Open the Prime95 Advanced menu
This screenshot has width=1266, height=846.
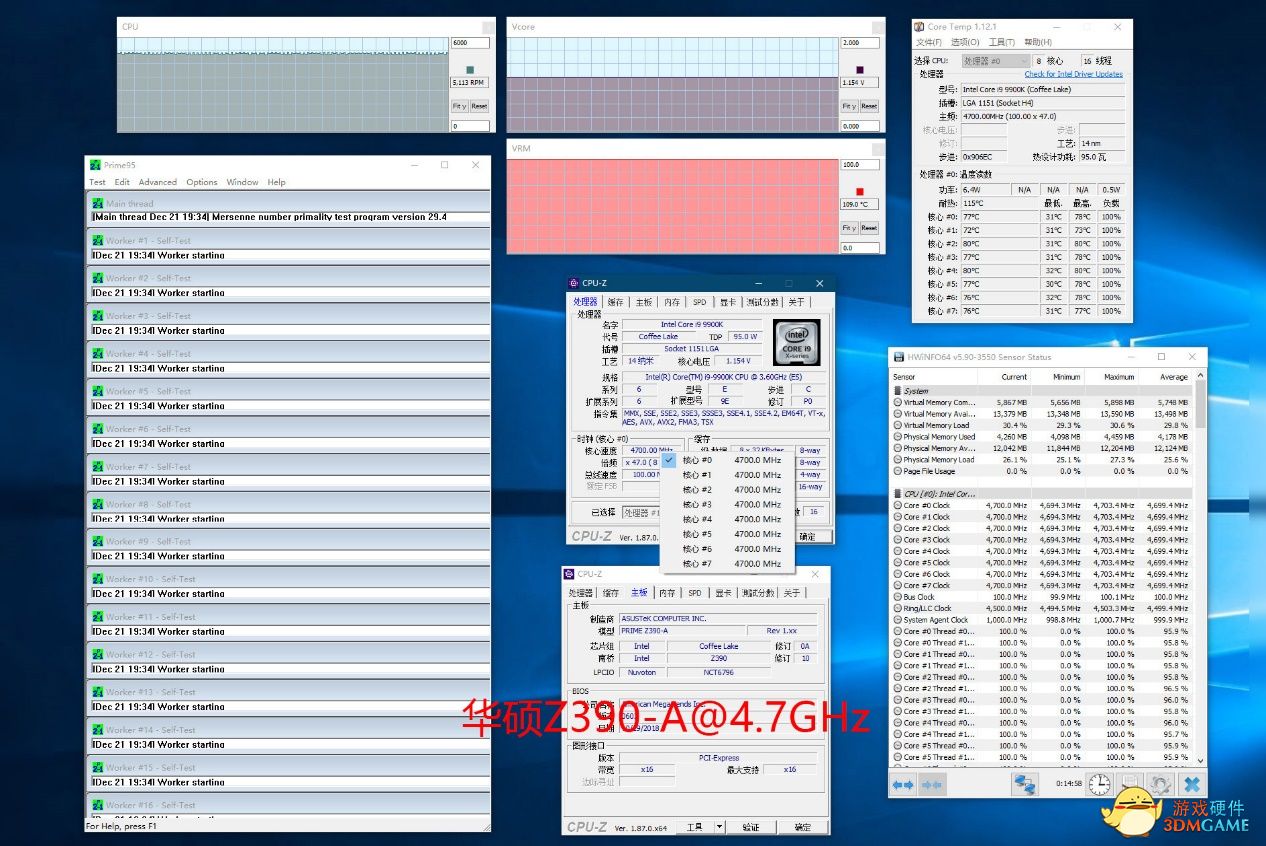(157, 182)
